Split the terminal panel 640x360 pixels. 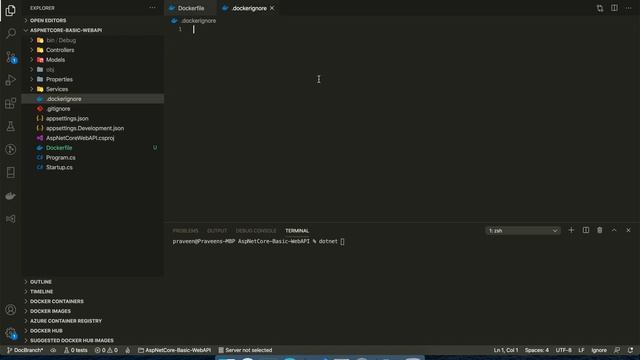[585, 230]
